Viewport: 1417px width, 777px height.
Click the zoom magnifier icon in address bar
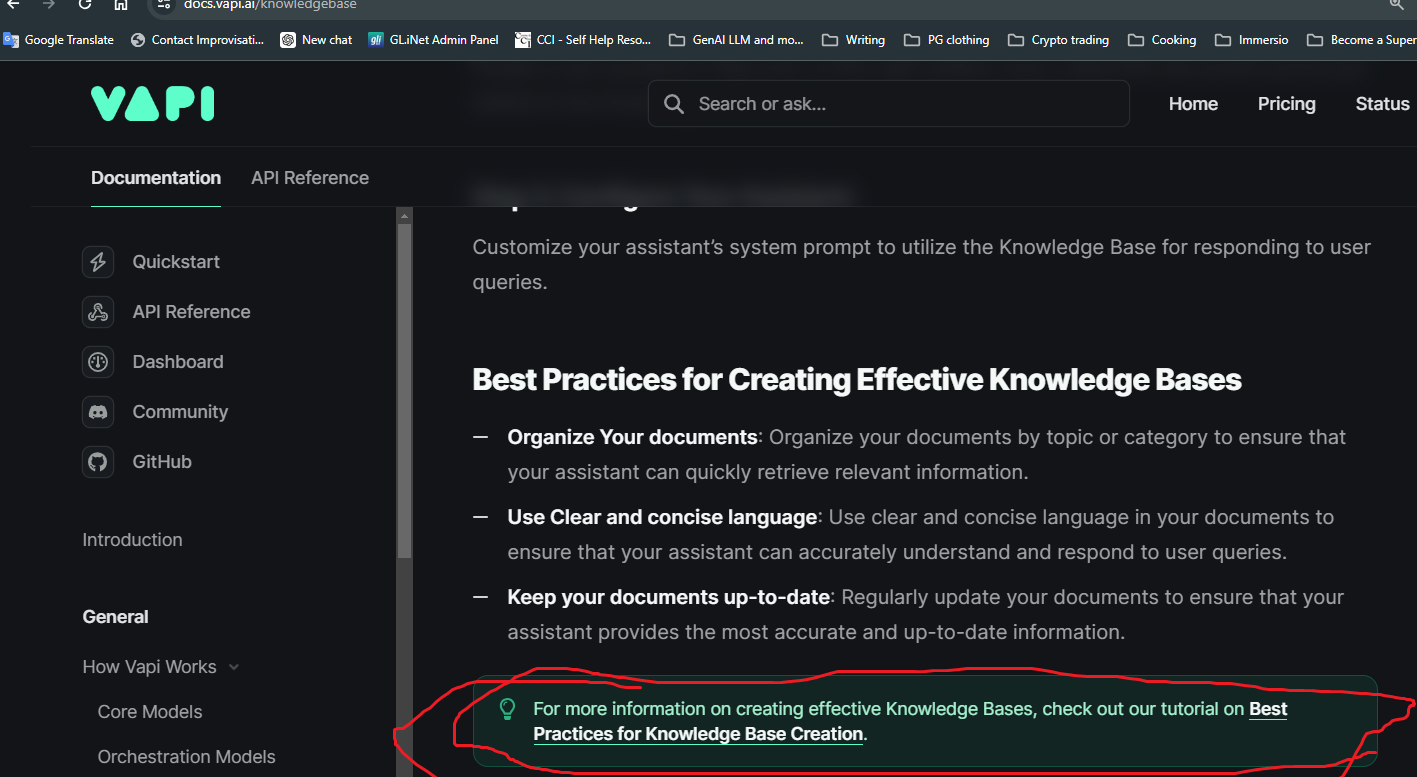[1397, 4]
